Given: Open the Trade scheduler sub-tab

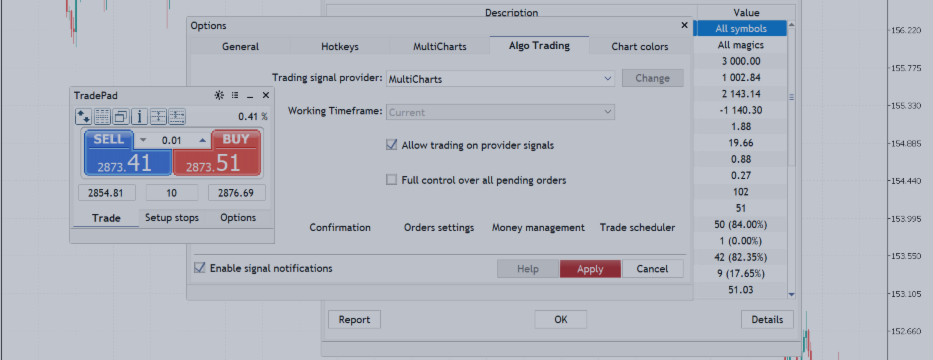Looking at the screenshot, I should click(x=637, y=227).
